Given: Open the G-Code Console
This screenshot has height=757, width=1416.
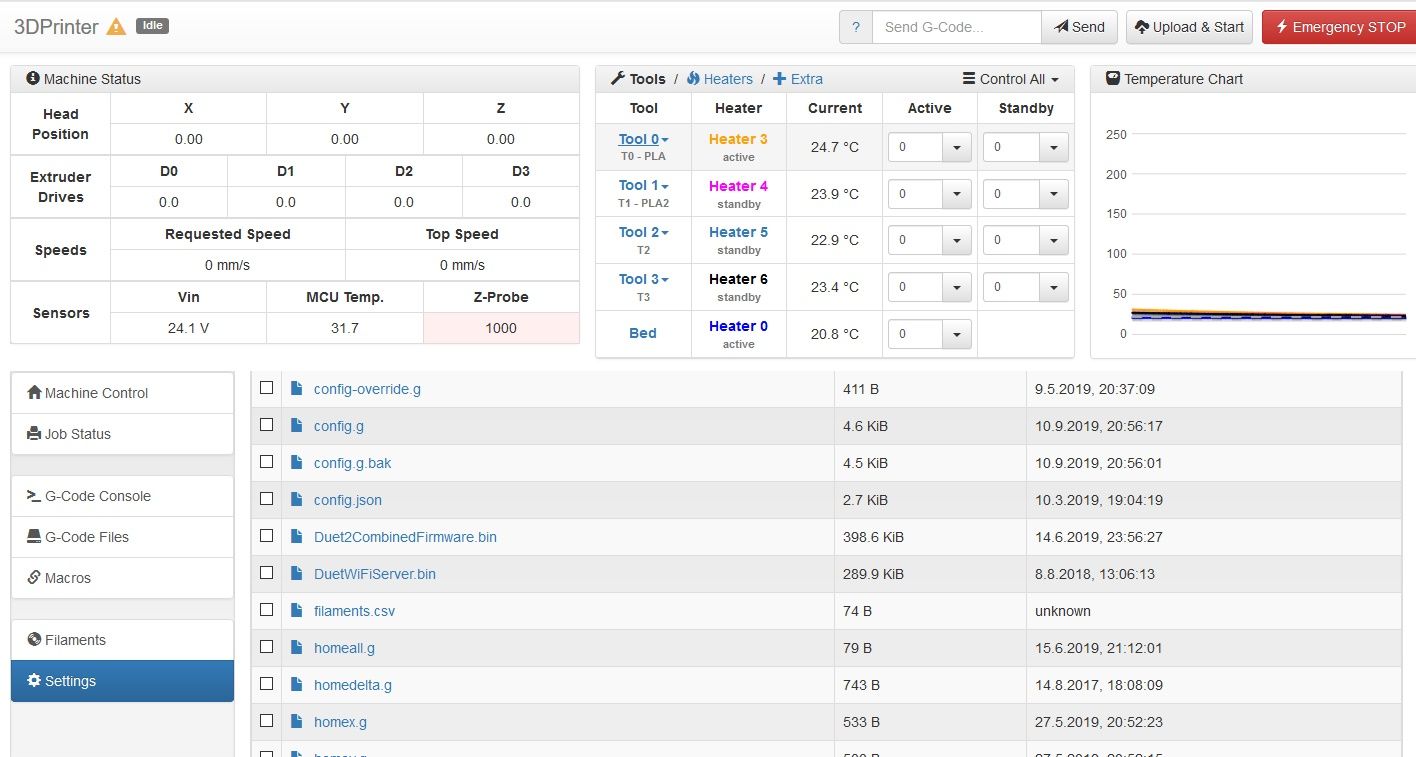Looking at the screenshot, I should click(x=122, y=496).
